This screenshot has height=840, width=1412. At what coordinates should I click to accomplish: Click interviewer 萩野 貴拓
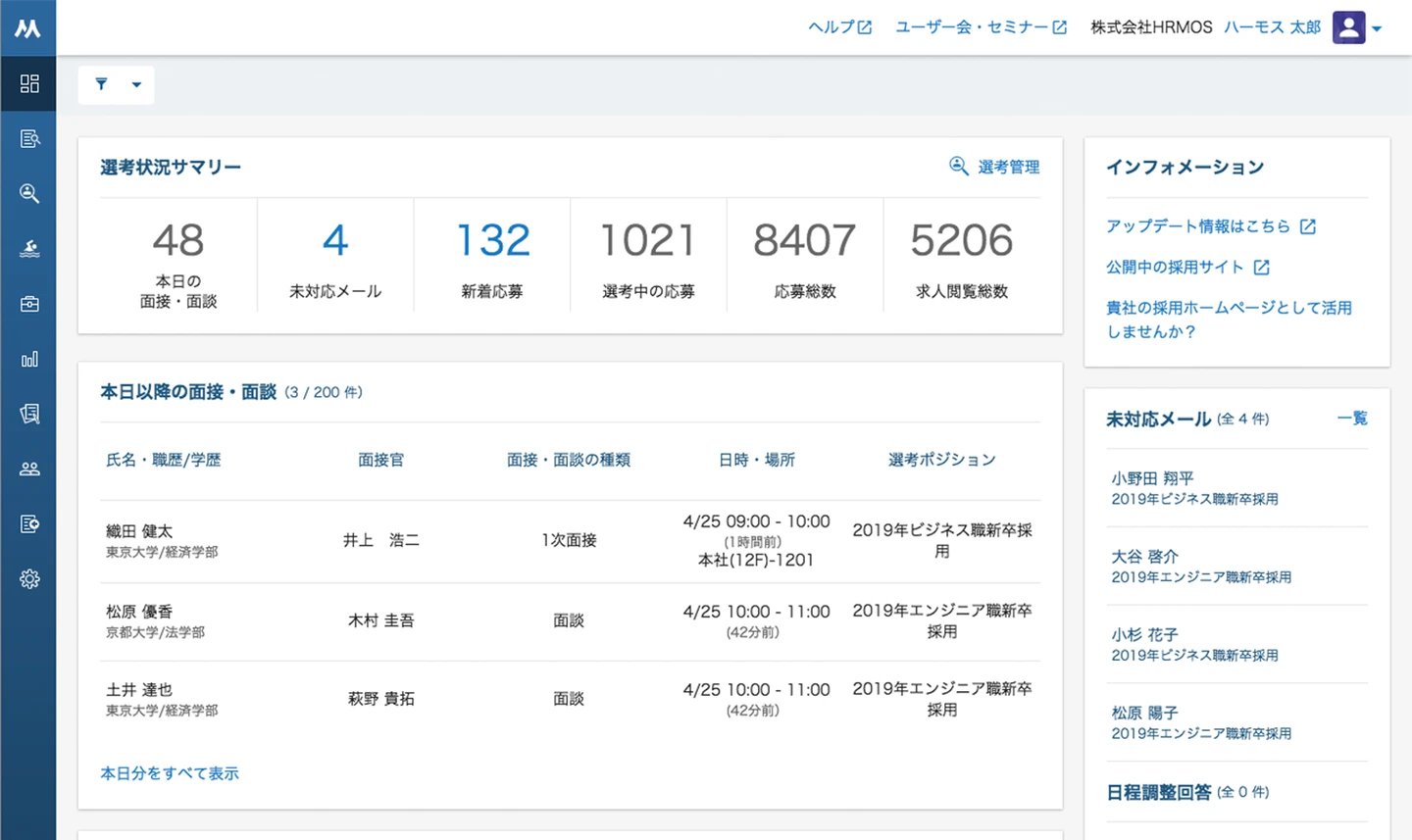pyautogui.click(x=380, y=699)
